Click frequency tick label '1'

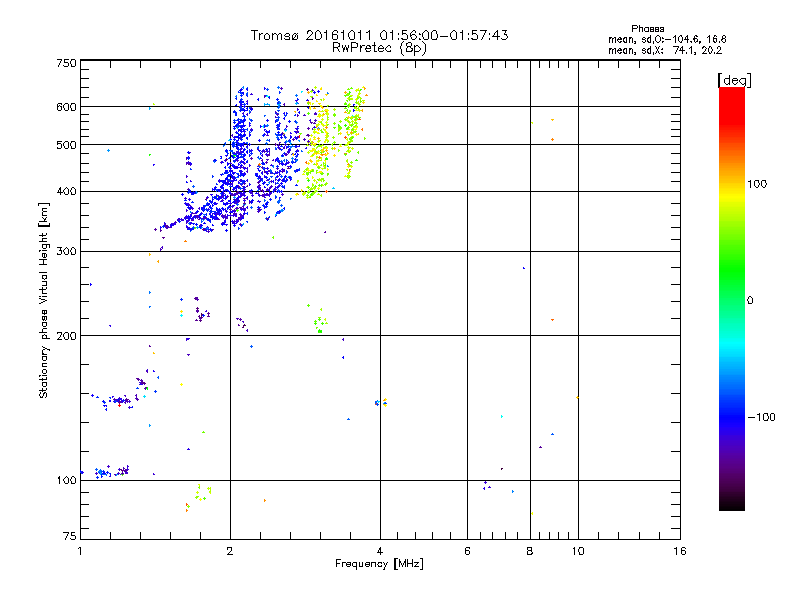click(x=80, y=551)
